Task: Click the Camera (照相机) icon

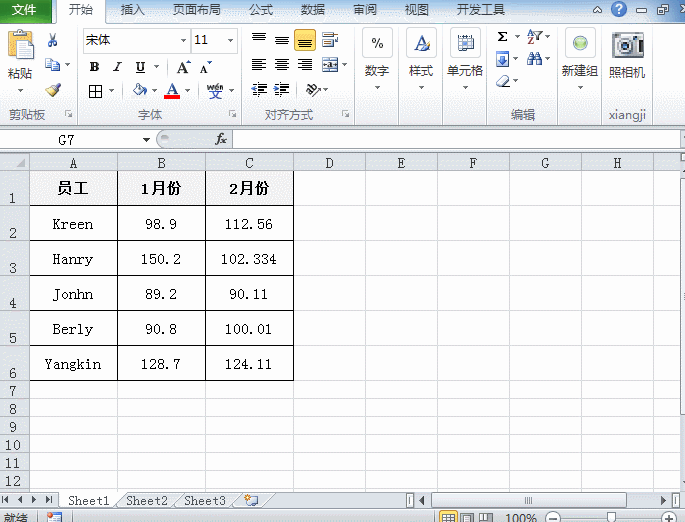Action: [627, 45]
